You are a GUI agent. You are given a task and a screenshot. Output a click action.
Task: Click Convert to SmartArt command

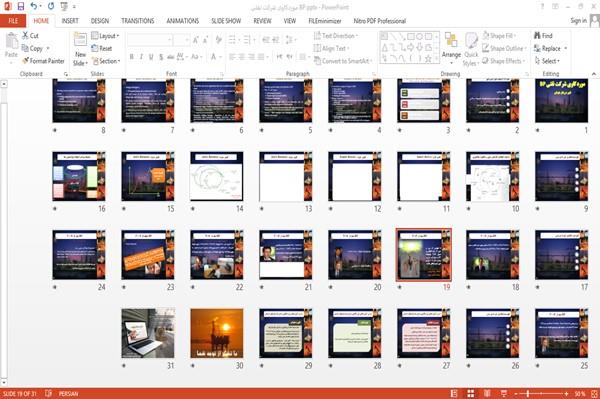342,61
